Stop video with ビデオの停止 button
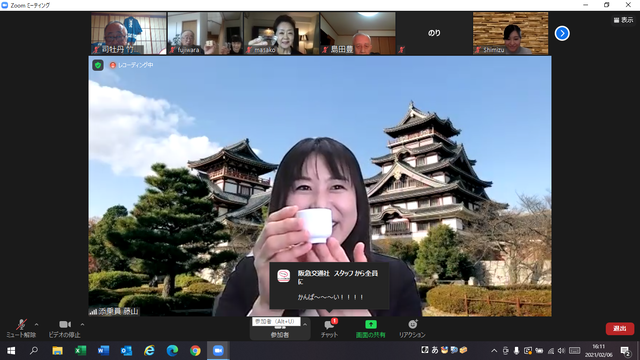Image resolution: width=640 pixels, height=360 pixels. (64, 329)
